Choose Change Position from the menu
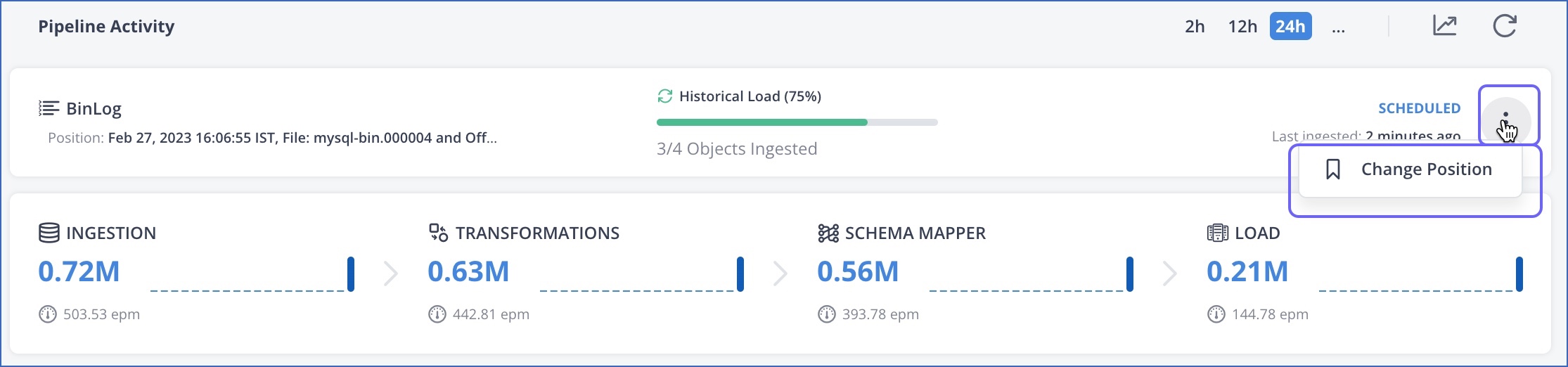Viewport: 1568px width, 367px height. coord(1410,169)
